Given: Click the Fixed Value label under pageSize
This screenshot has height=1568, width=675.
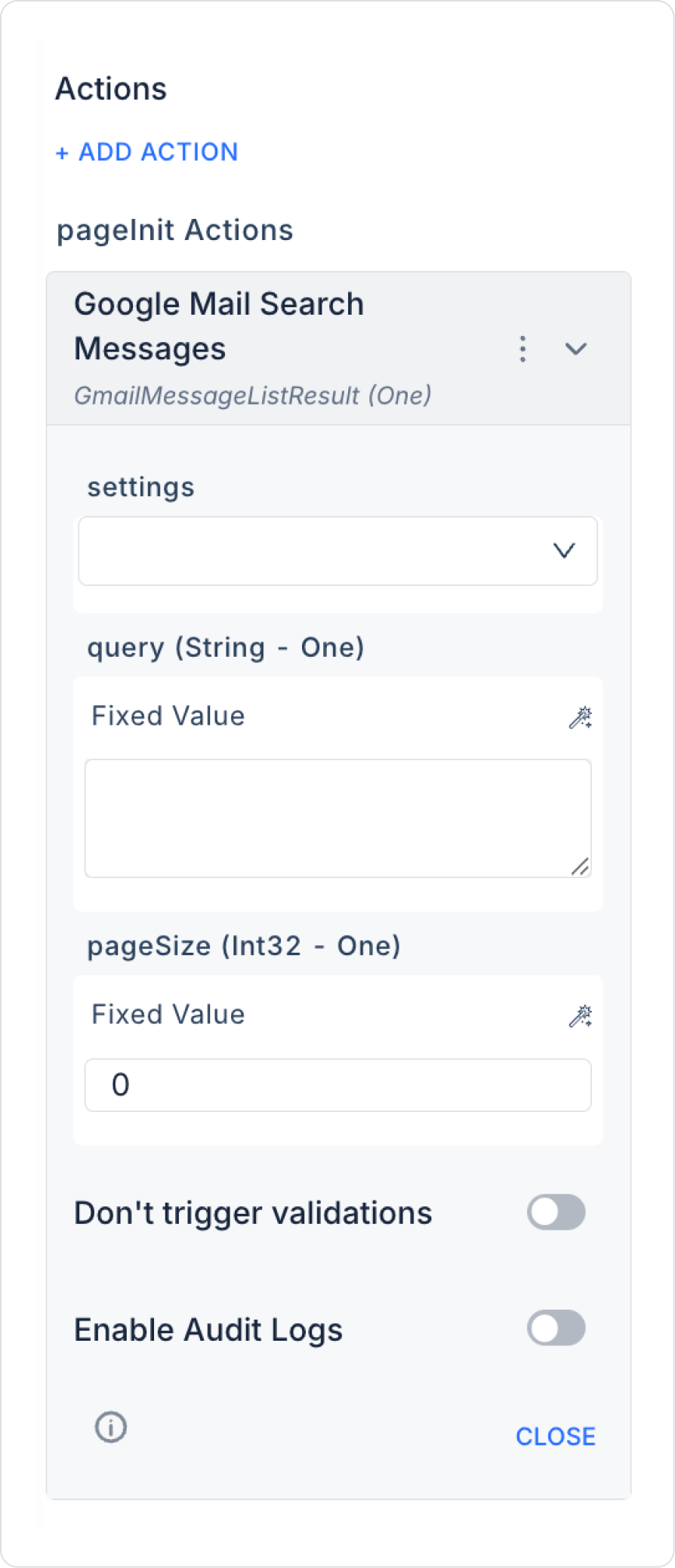Looking at the screenshot, I should (168, 1015).
